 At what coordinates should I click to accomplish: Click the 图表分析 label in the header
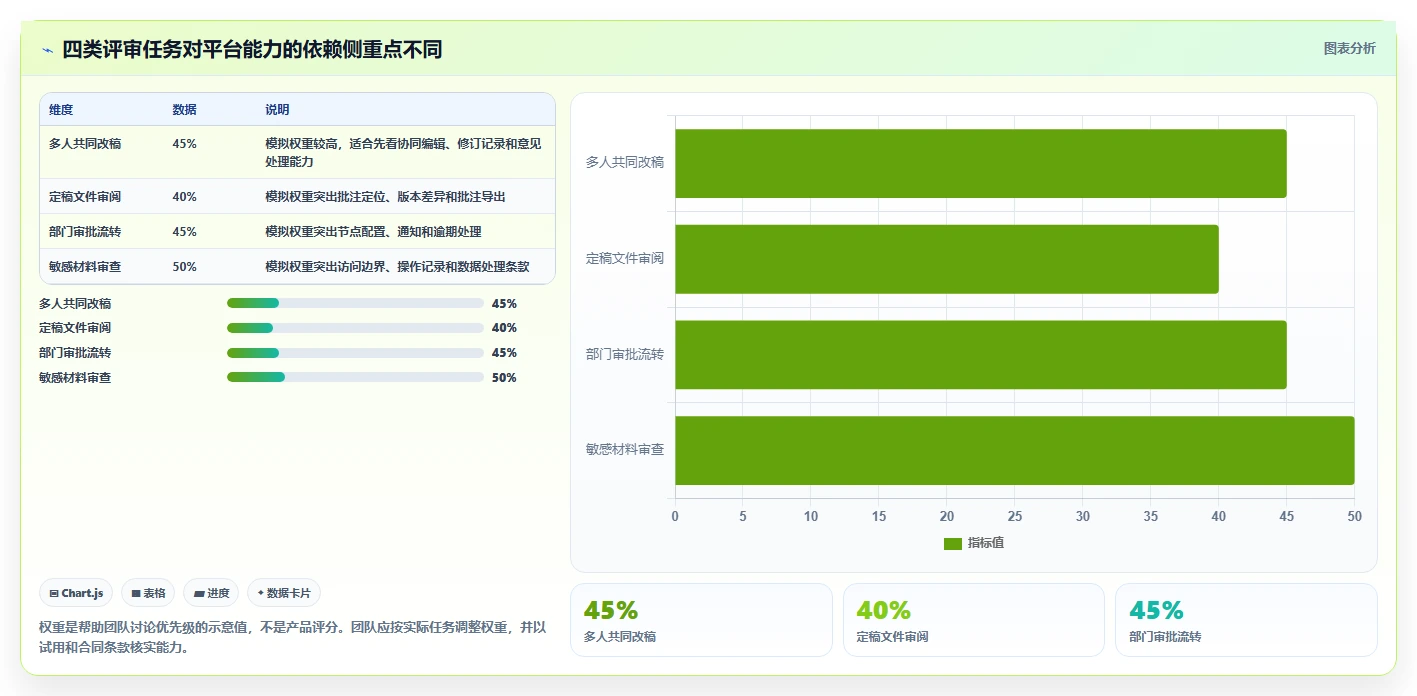coord(1349,48)
